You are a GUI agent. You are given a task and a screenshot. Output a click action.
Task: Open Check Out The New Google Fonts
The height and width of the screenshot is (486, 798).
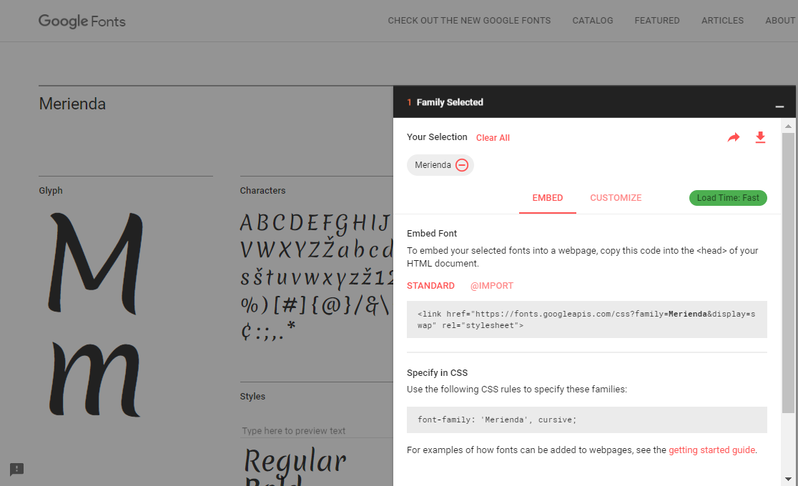(469, 20)
